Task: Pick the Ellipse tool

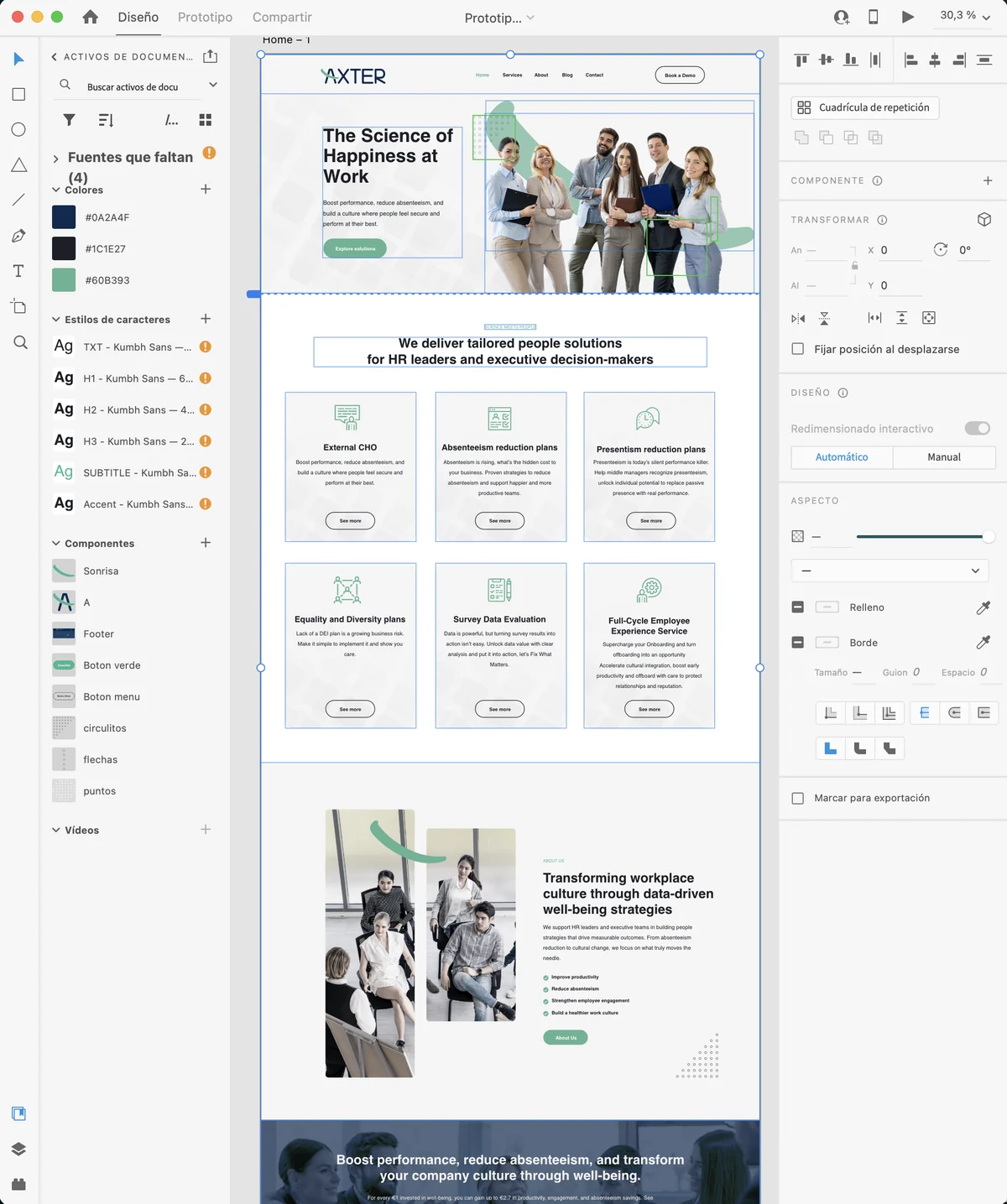Action: click(x=18, y=129)
